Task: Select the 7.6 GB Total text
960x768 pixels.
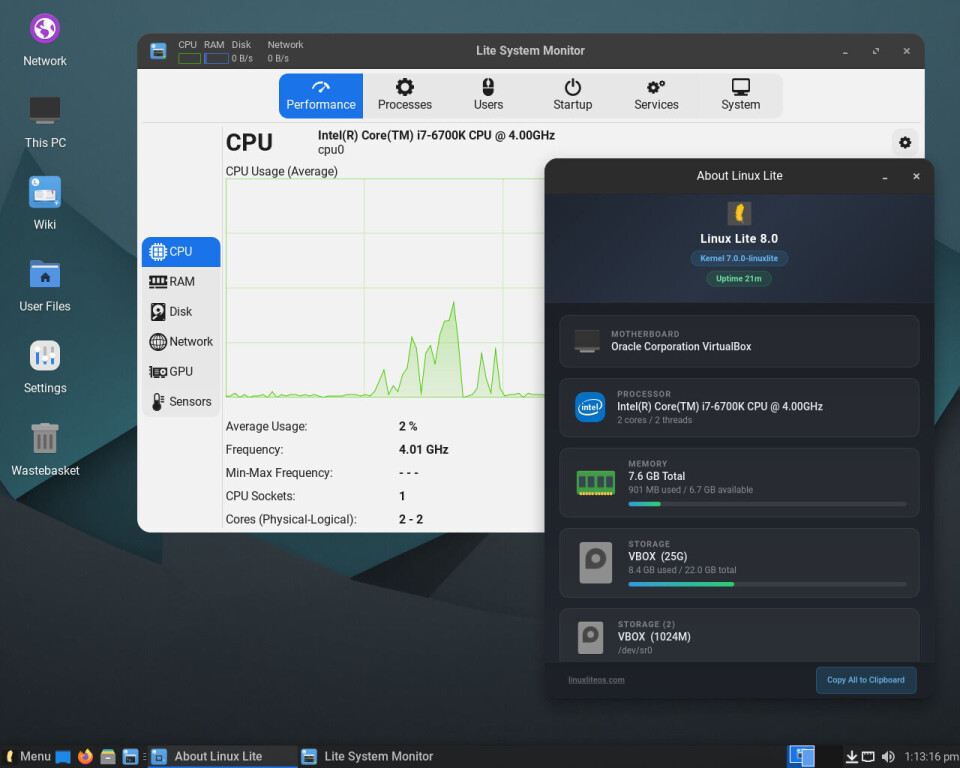Action: (656, 476)
